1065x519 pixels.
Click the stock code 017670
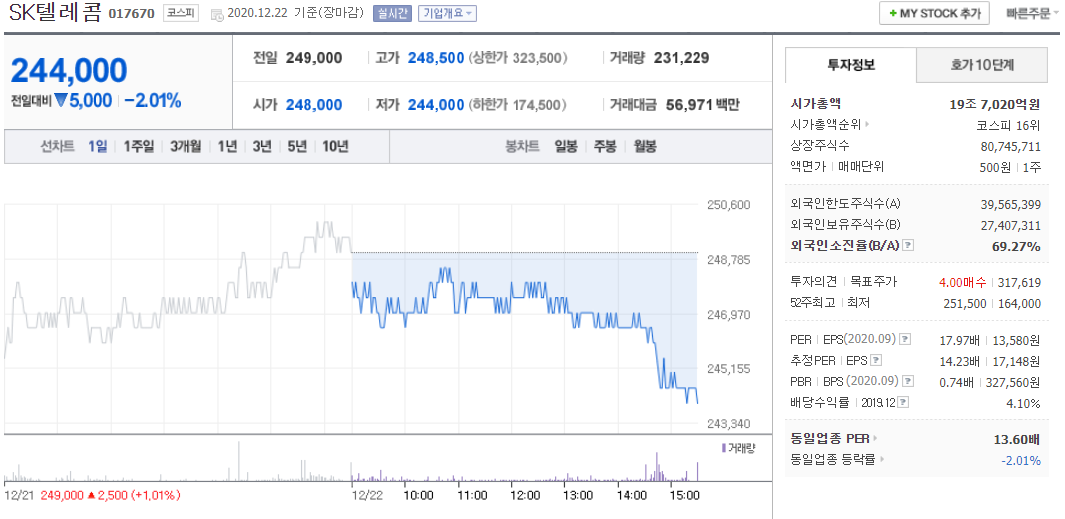[132, 14]
